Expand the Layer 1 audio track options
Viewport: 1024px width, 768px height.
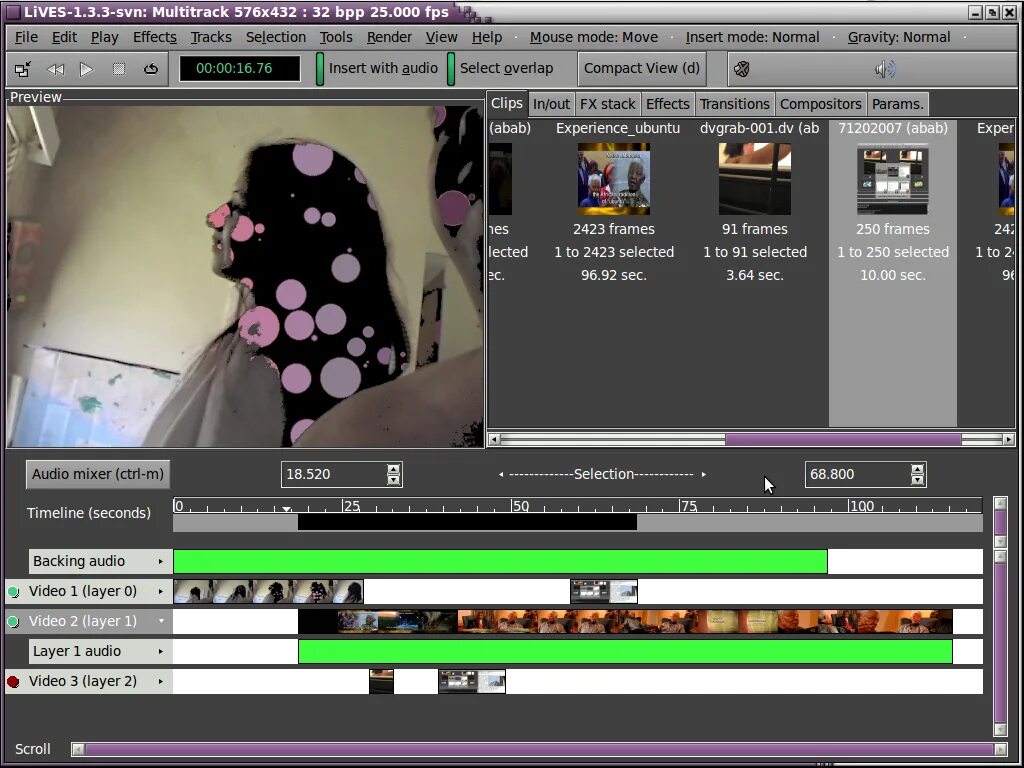click(x=163, y=651)
